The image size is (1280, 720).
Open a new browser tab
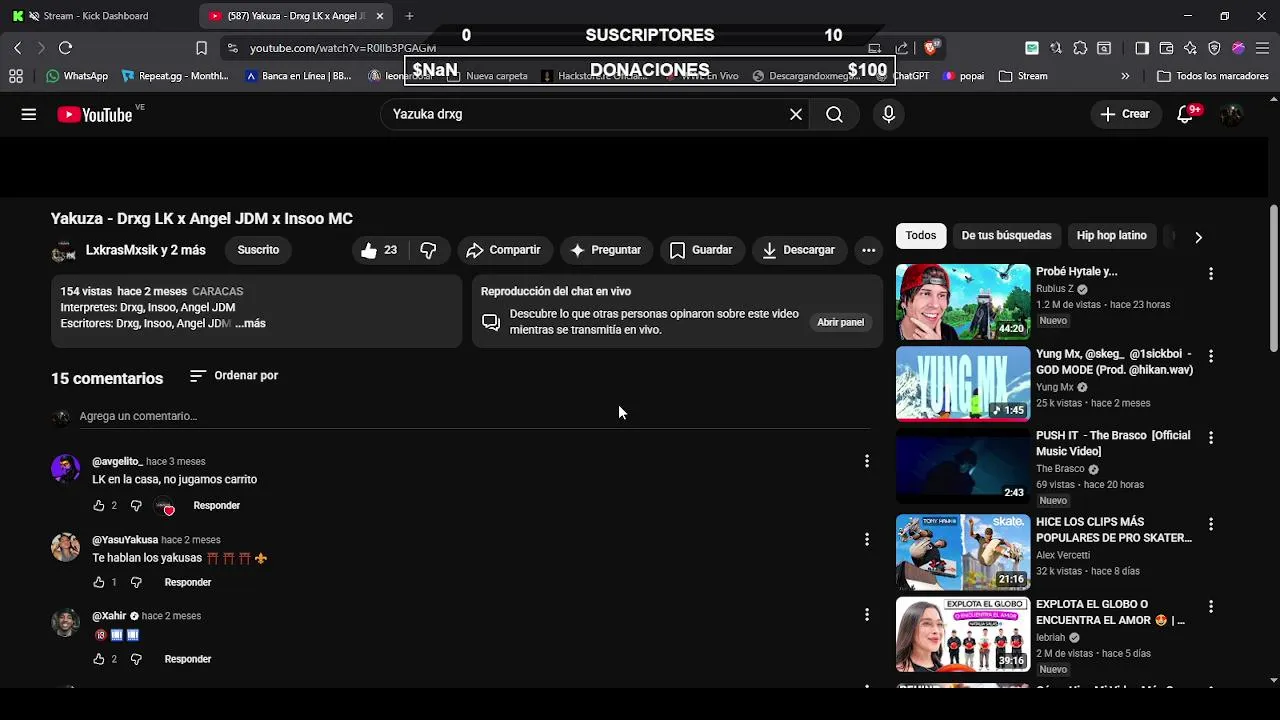pyautogui.click(x=409, y=16)
